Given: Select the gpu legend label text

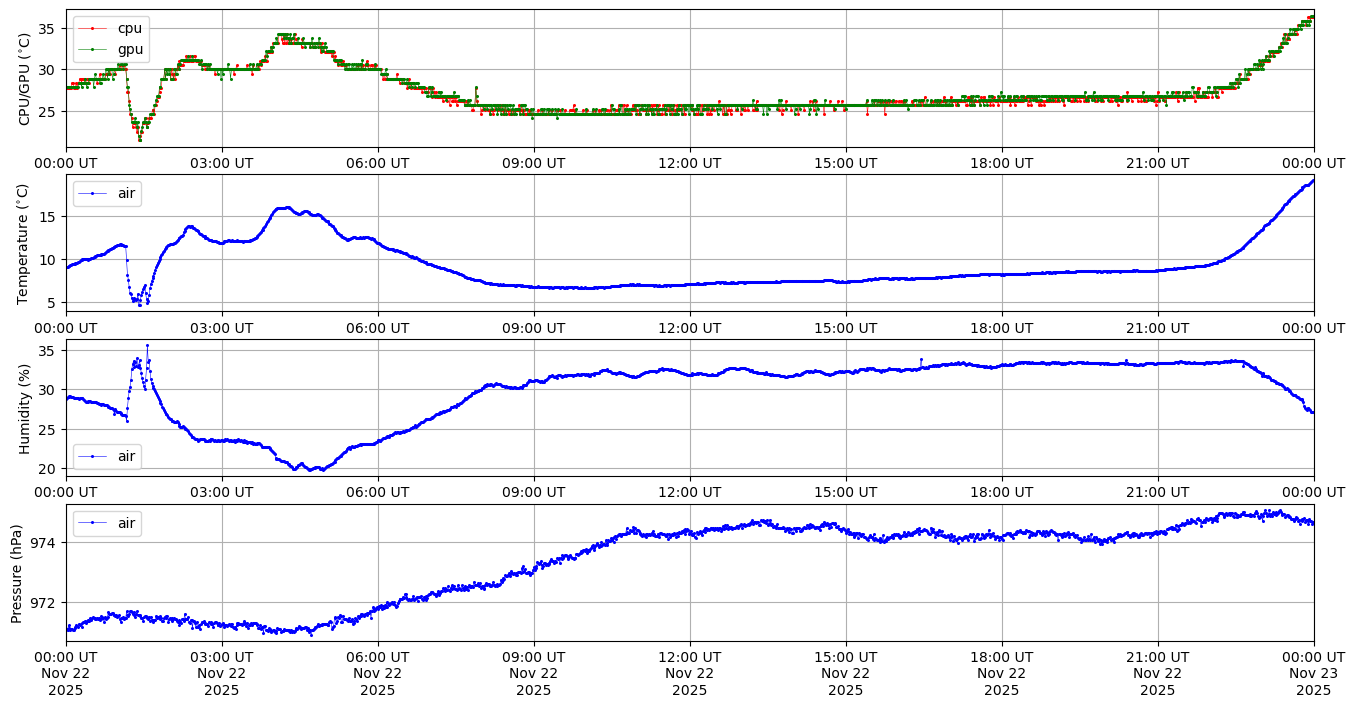Looking at the screenshot, I should 130,47.
